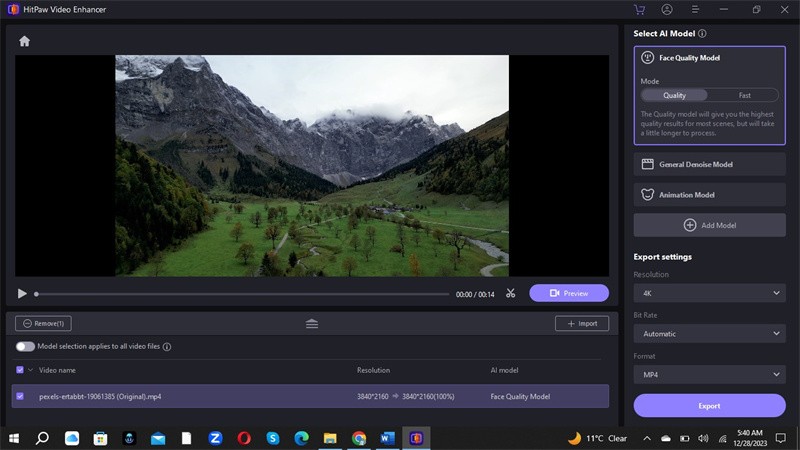Collapse the file list panel handle
This screenshot has width=800, height=450.
312,323
